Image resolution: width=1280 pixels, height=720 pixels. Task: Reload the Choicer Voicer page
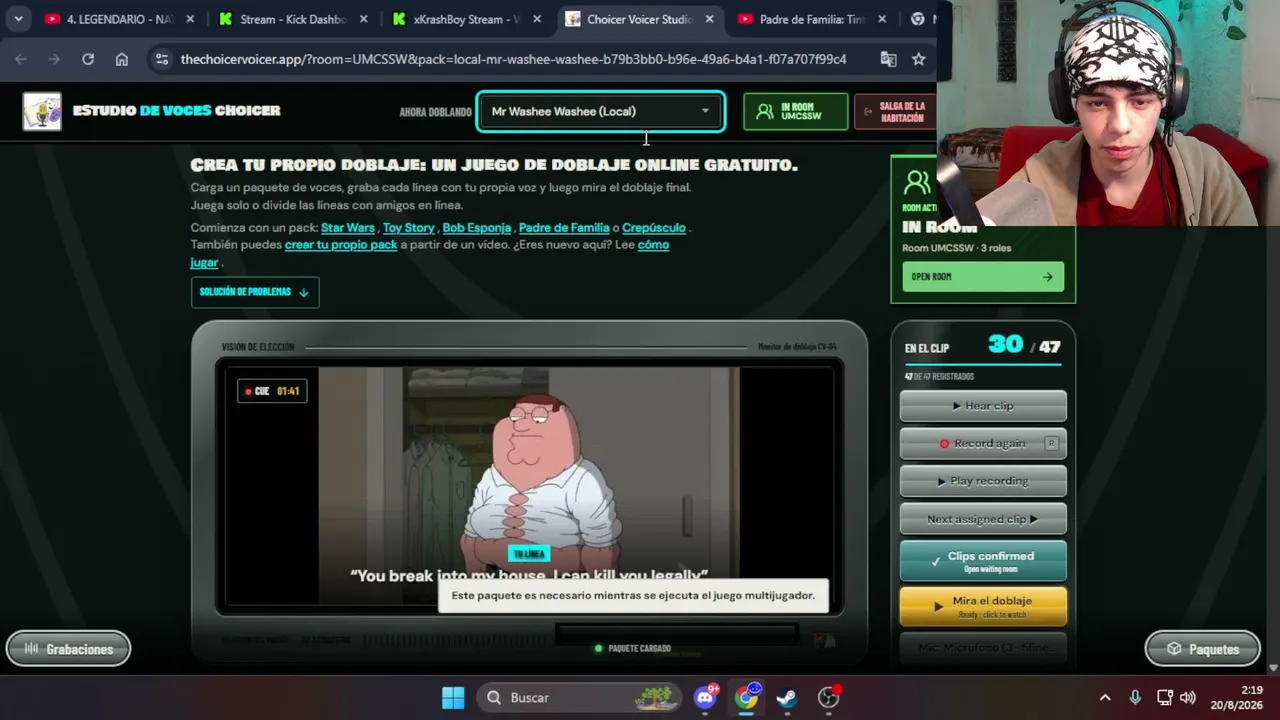point(88,59)
